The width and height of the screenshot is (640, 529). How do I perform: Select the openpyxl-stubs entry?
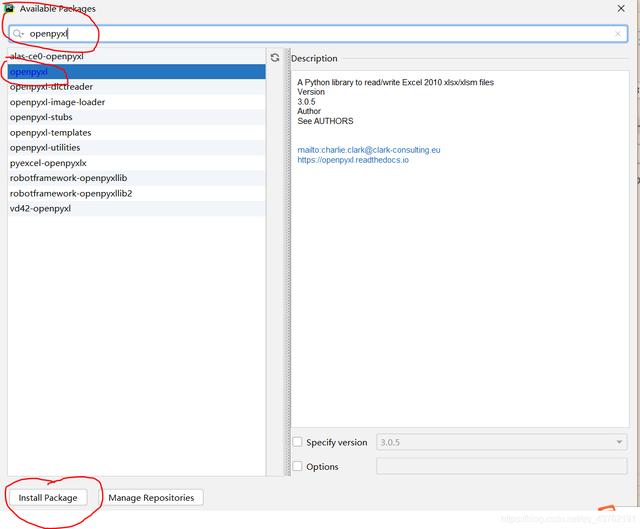(41, 117)
